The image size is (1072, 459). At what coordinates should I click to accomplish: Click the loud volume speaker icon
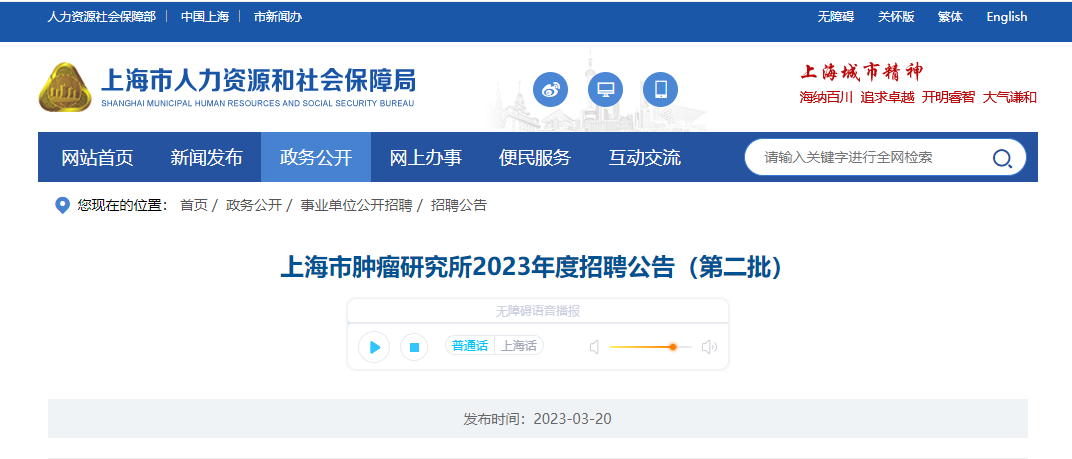coord(709,347)
